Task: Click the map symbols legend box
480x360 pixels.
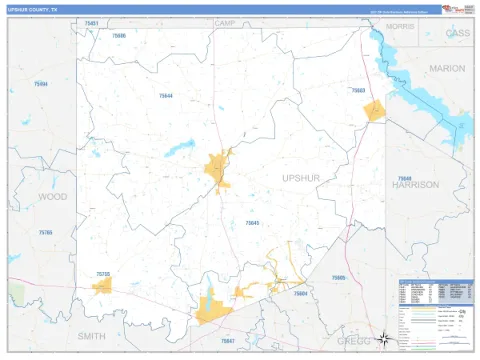Action: 436,327
